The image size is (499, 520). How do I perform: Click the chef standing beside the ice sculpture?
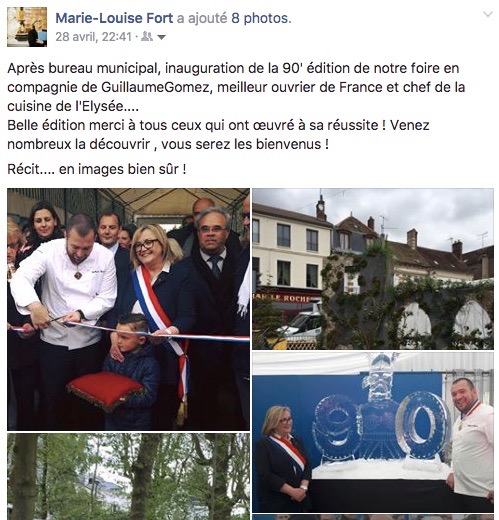(x=471, y=443)
